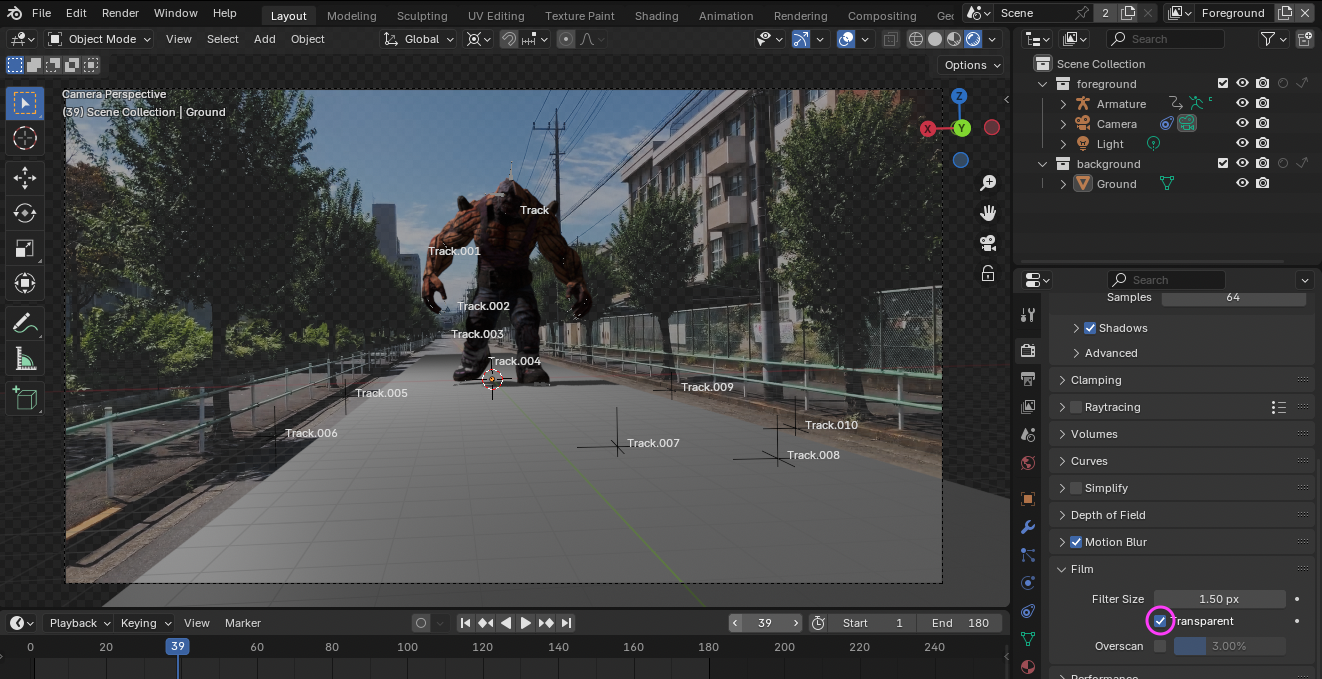Screen dimensions: 1322x679
Task: Uncheck the Transparent film checkbox
Action: (x=1160, y=621)
